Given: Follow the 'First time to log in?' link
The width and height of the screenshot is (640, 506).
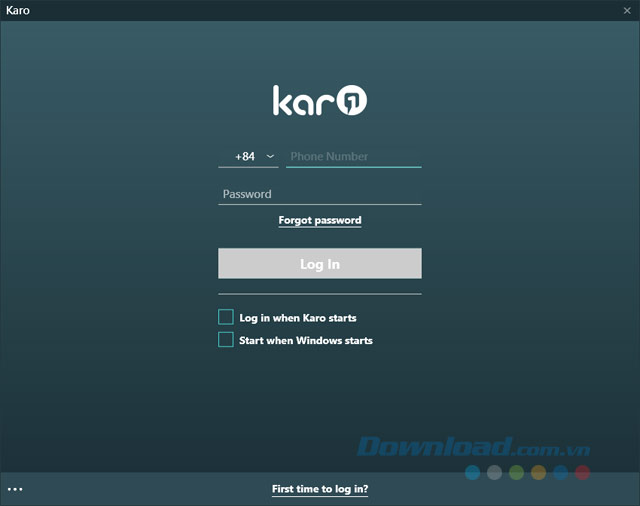Looking at the screenshot, I should [320, 489].
